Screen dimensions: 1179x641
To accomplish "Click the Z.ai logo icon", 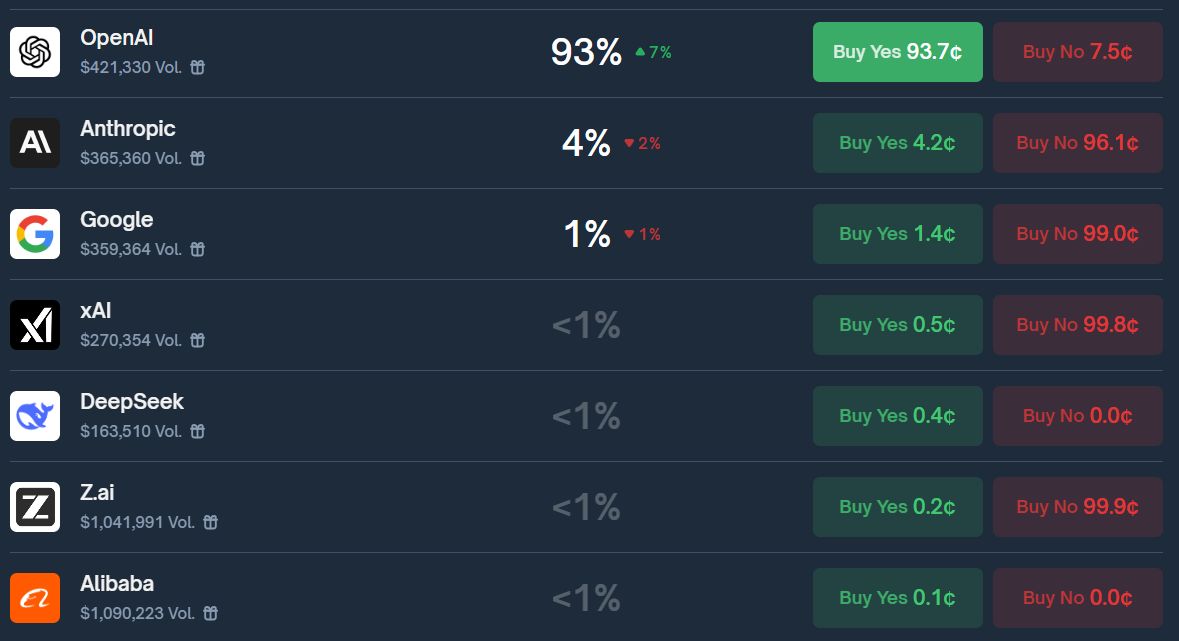I will [35, 507].
